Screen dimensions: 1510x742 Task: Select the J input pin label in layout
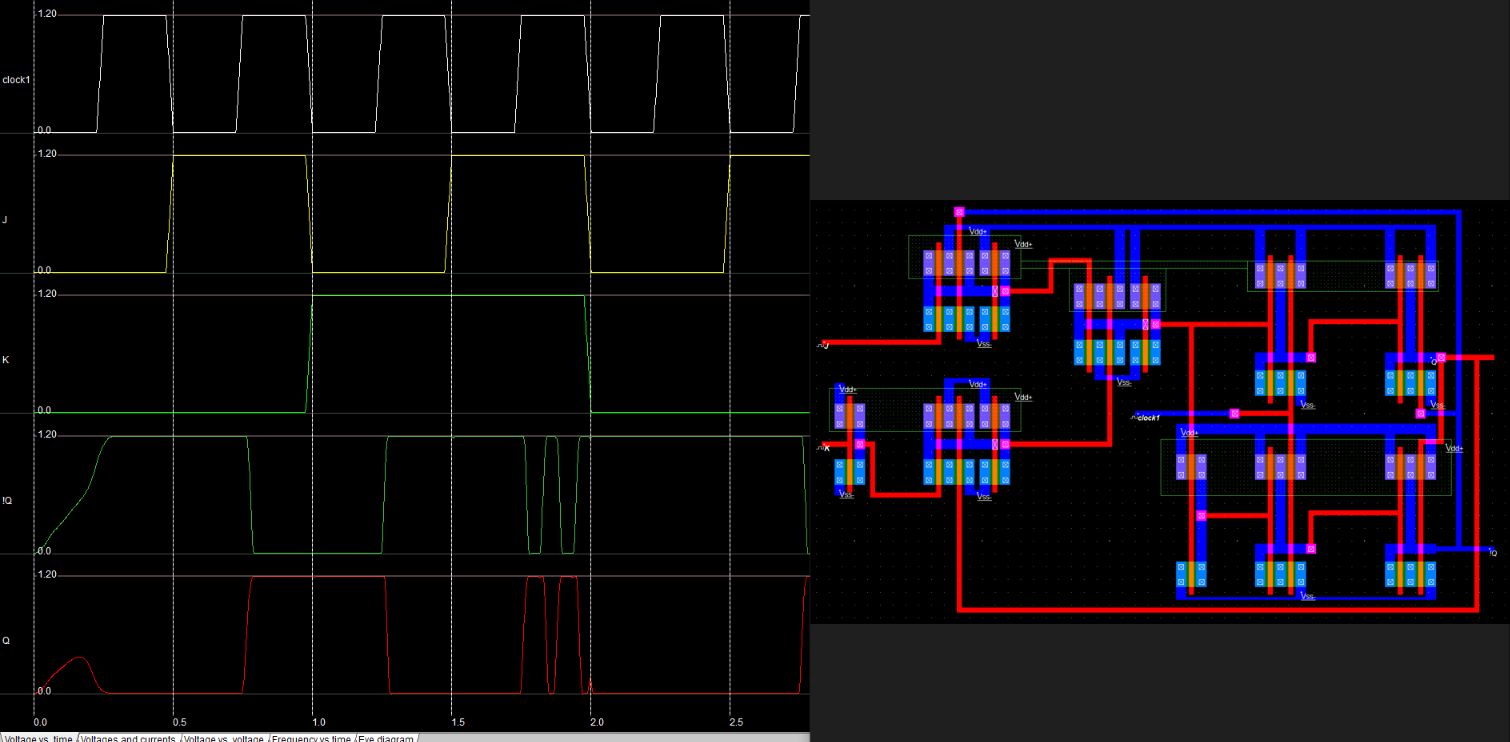pyautogui.click(x=824, y=345)
